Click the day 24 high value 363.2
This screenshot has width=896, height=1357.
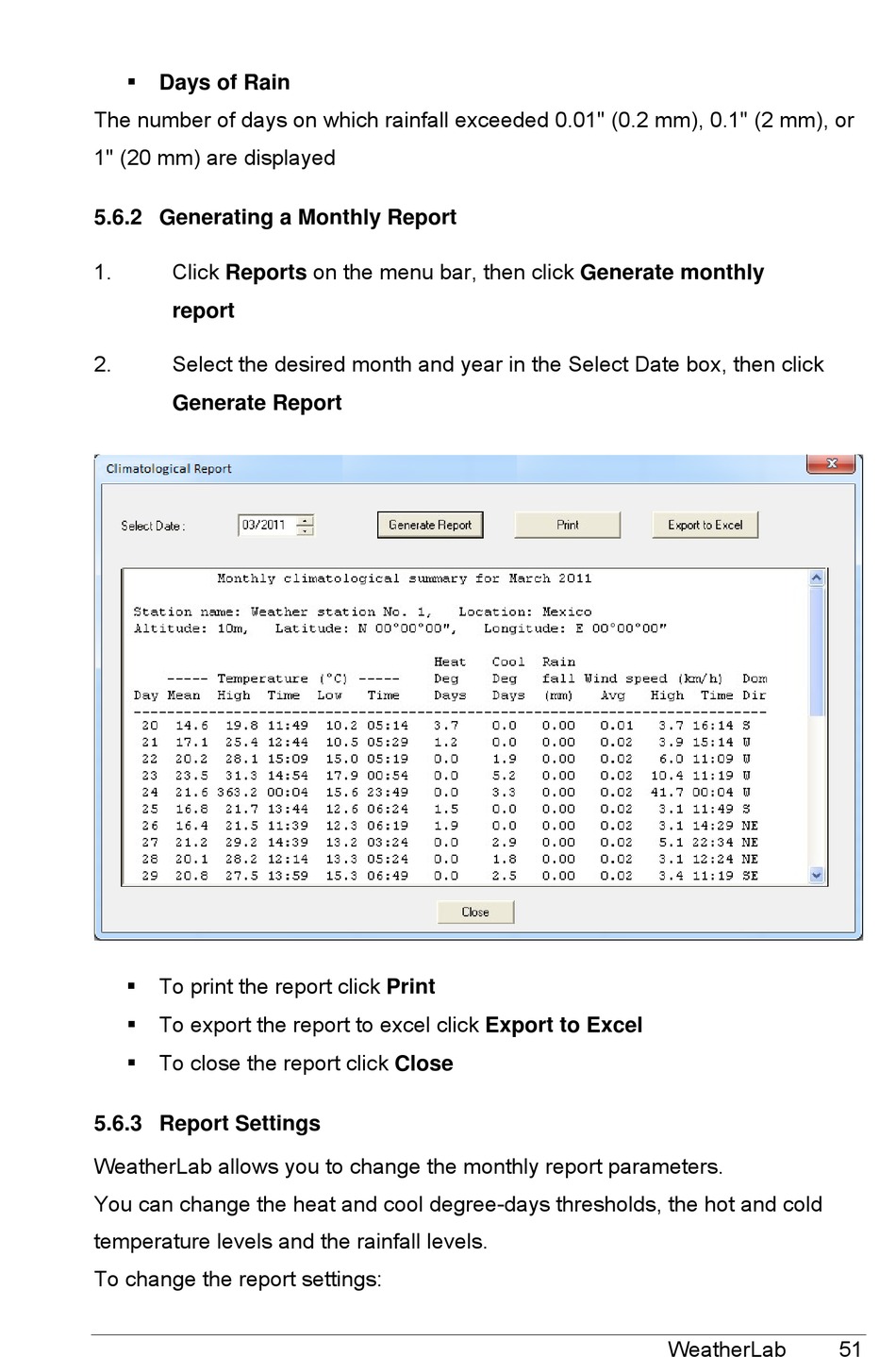238,793
